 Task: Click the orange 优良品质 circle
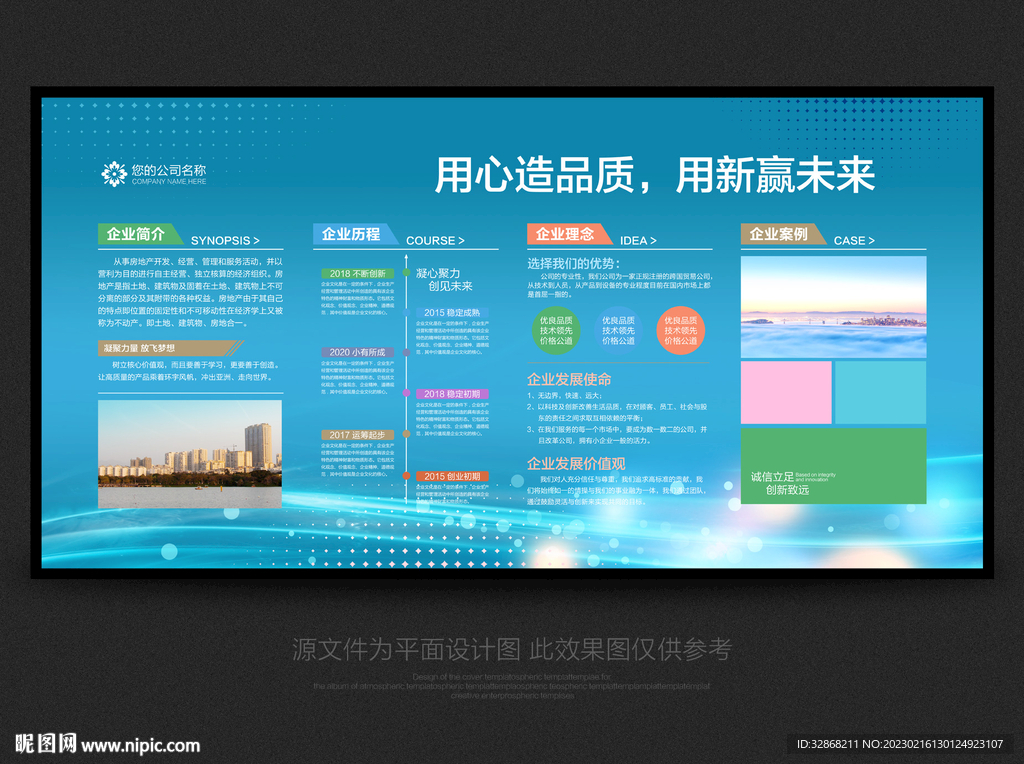coord(680,330)
